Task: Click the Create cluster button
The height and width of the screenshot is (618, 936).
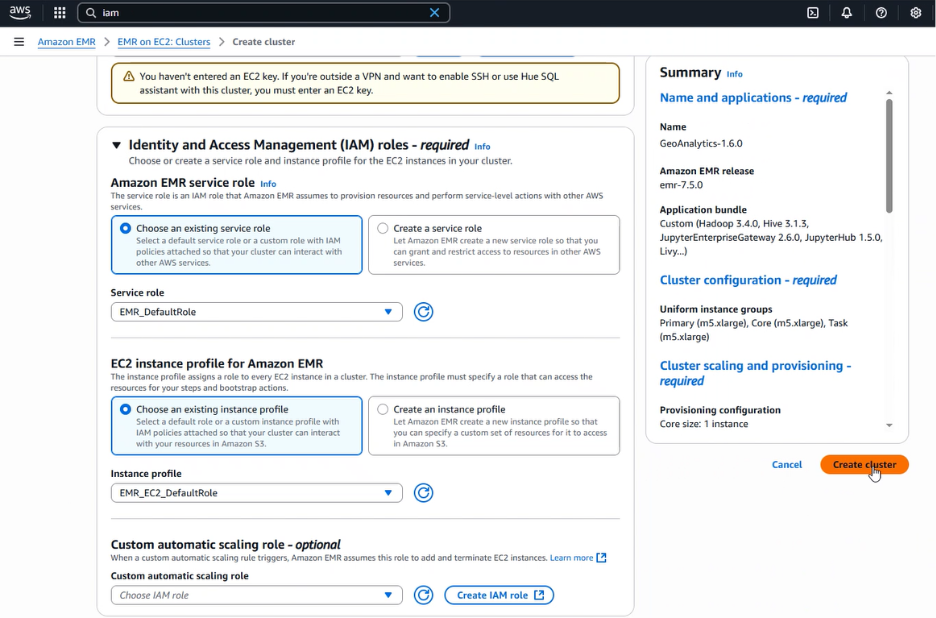Action: [864, 465]
